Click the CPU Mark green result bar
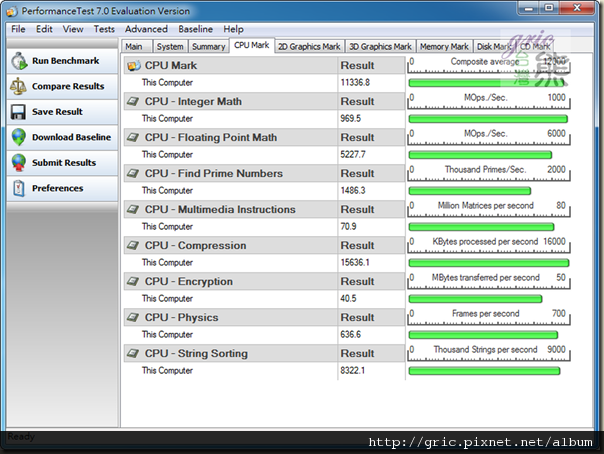 486,83
